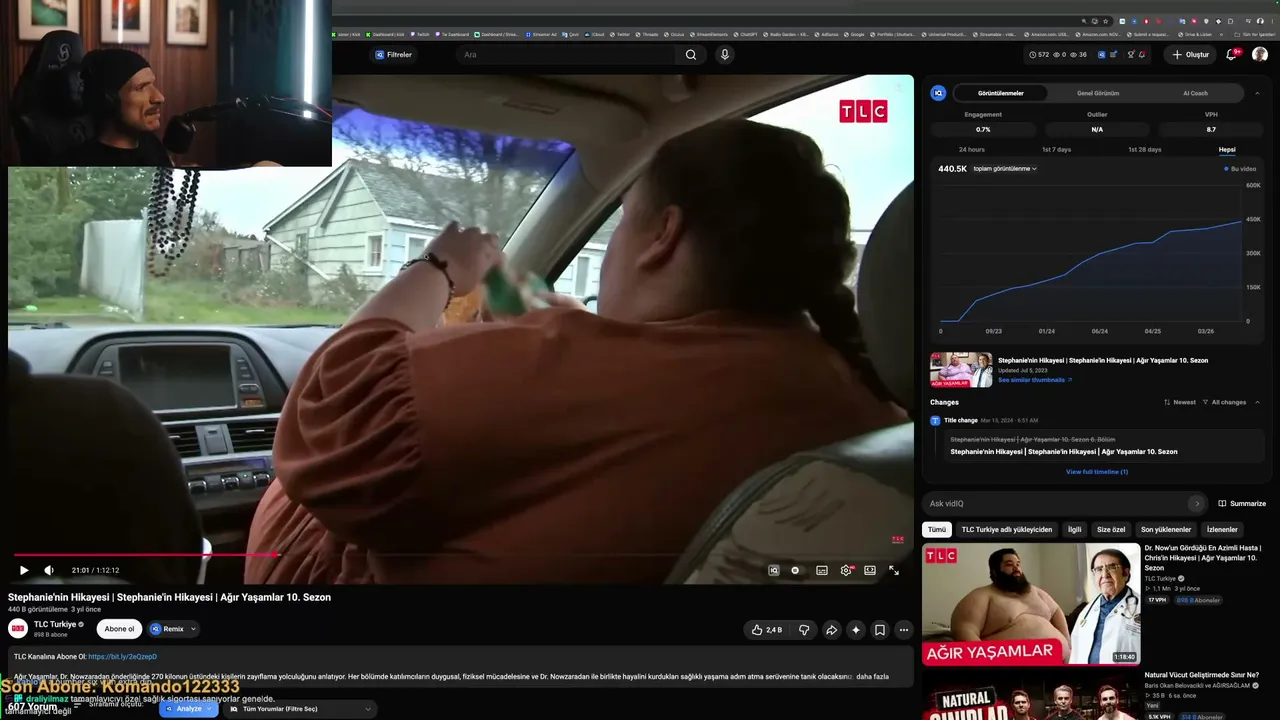
Task: Open the Tüm Yorumlar filter dropdown
Action: point(300,709)
